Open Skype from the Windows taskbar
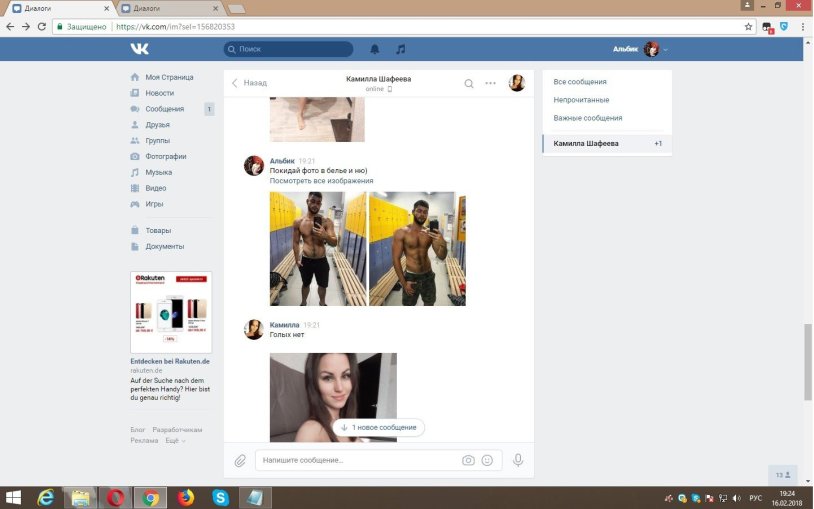 coord(220,497)
